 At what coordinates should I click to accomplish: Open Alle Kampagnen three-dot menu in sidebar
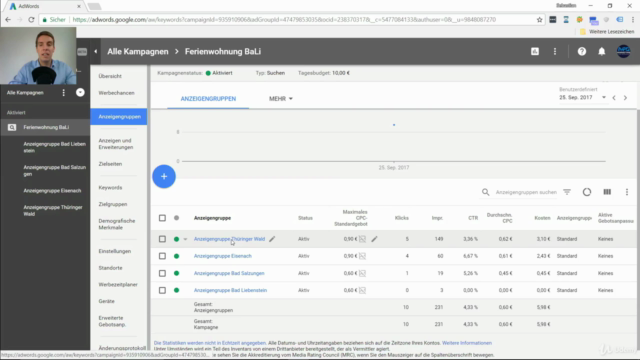63,93
